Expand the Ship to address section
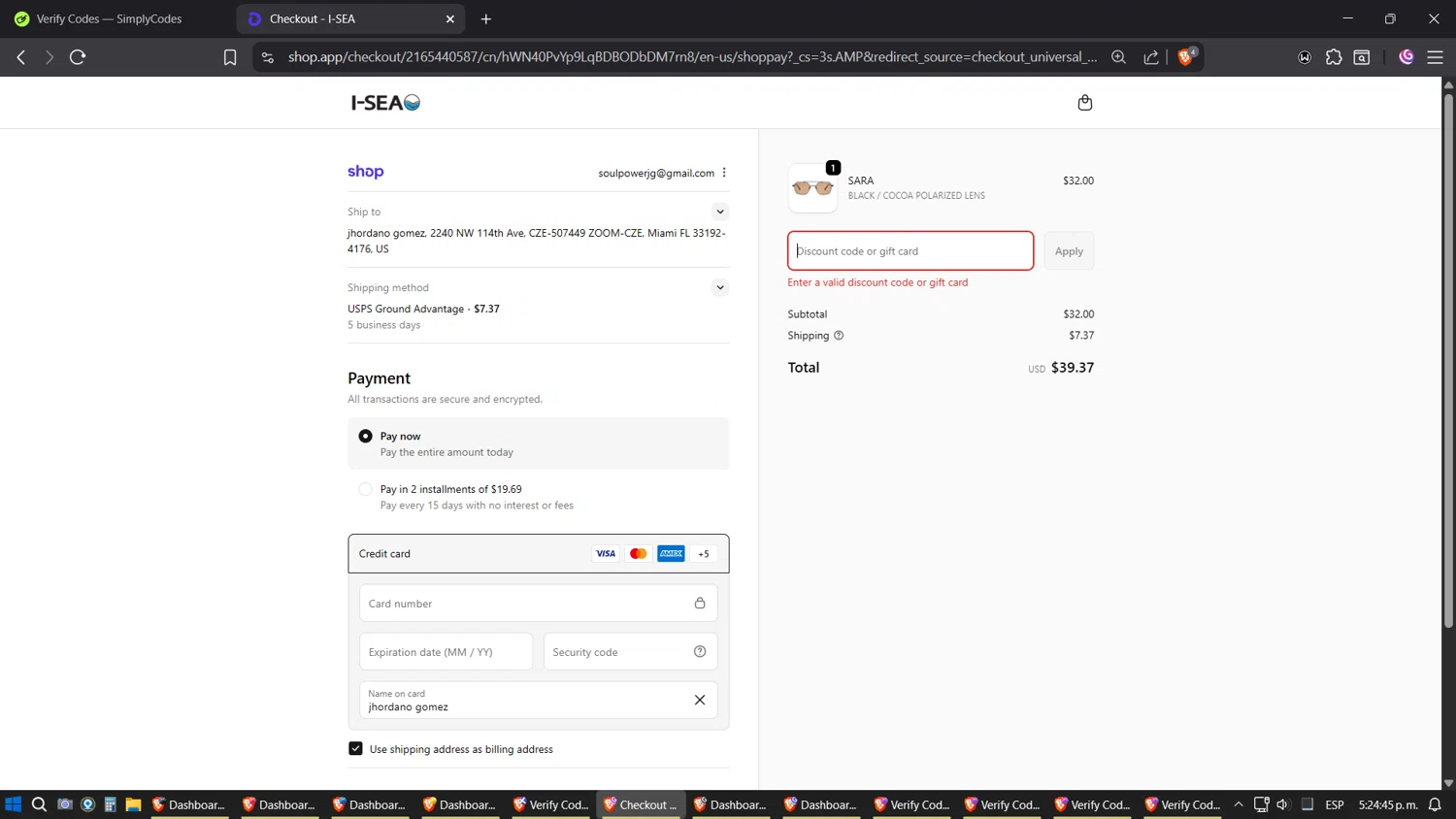 (x=719, y=212)
